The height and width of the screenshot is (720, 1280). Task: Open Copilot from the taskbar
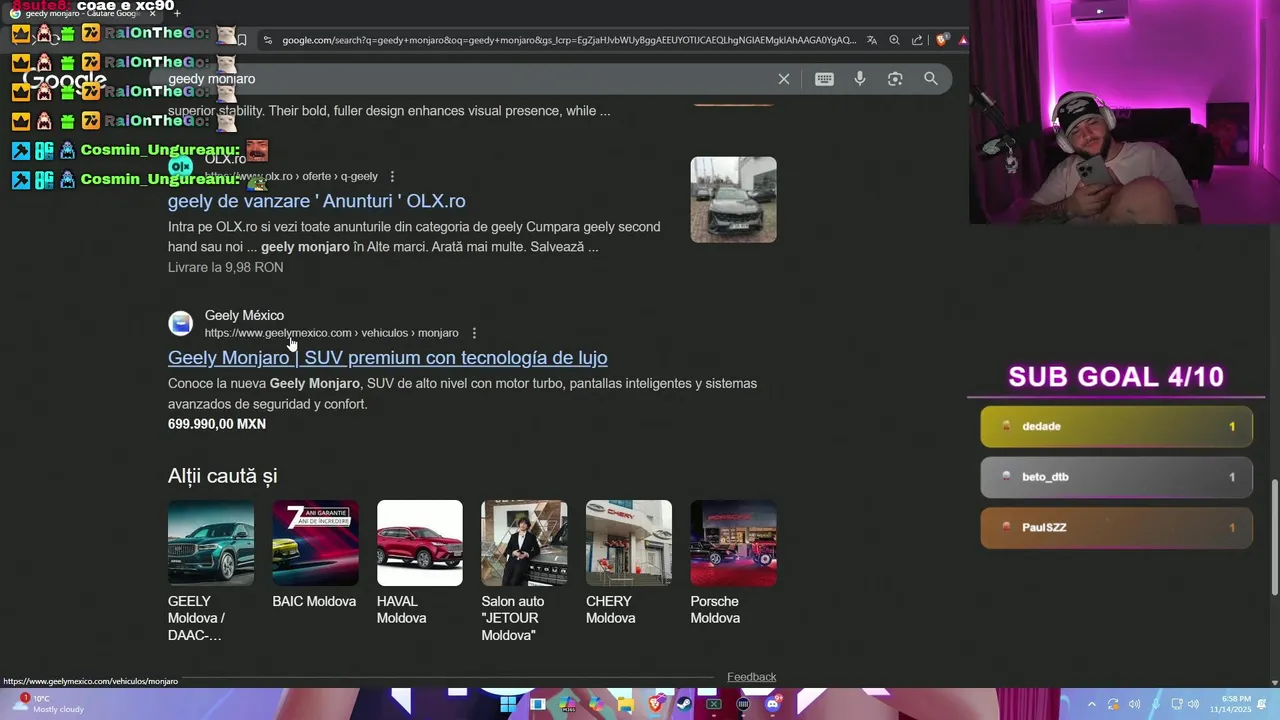pyautogui.click(x=596, y=704)
